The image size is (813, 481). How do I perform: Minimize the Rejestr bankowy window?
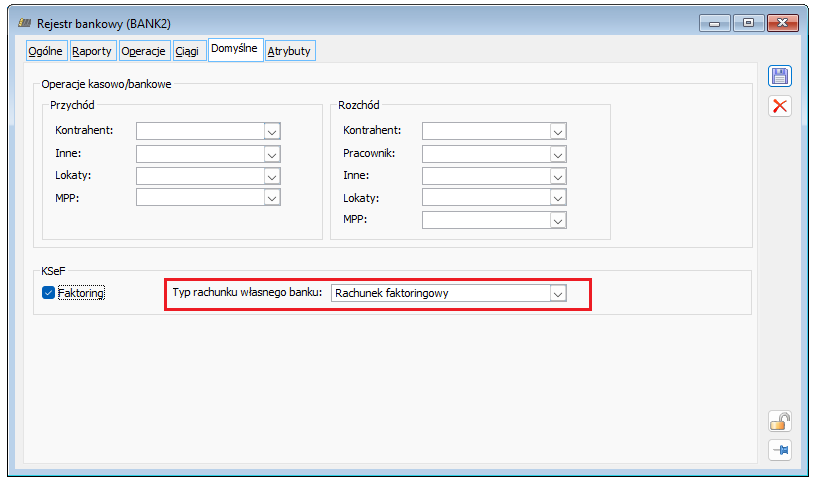[x=714, y=23]
